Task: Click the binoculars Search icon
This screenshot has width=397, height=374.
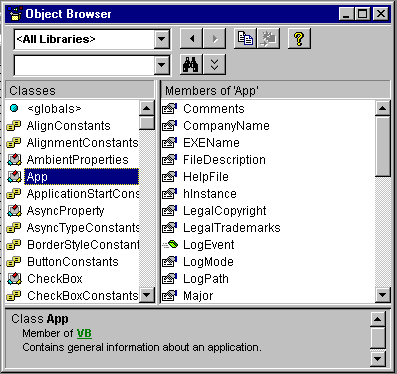Action: (191, 64)
